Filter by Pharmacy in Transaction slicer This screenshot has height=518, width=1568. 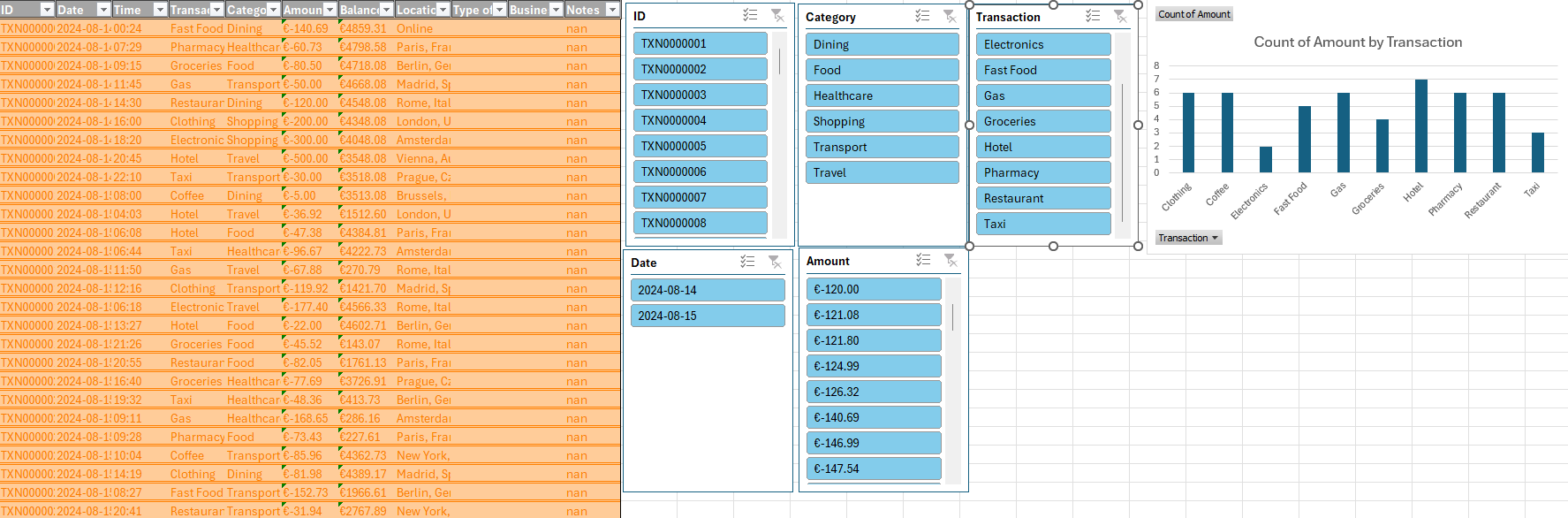pyautogui.click(x=1043, y=172)
